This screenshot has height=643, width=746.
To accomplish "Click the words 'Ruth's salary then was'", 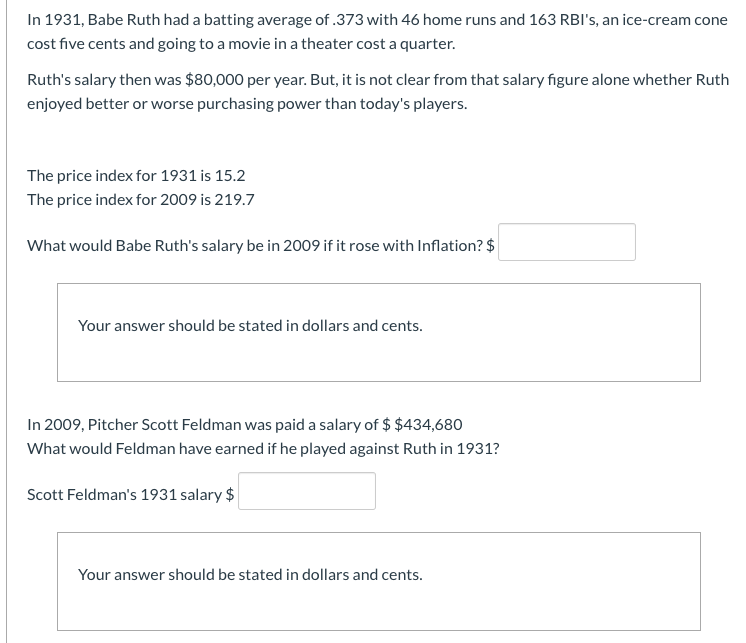I will pos(104,79).
